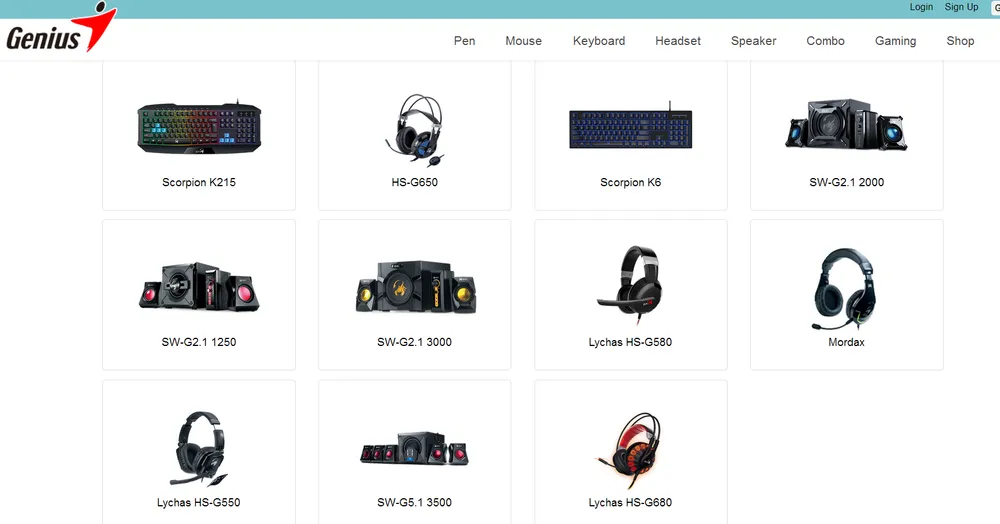Click the Lychas HS-G580 product name
The width and height of the screenshot is (1000, 524).
(x=630, y=342)
